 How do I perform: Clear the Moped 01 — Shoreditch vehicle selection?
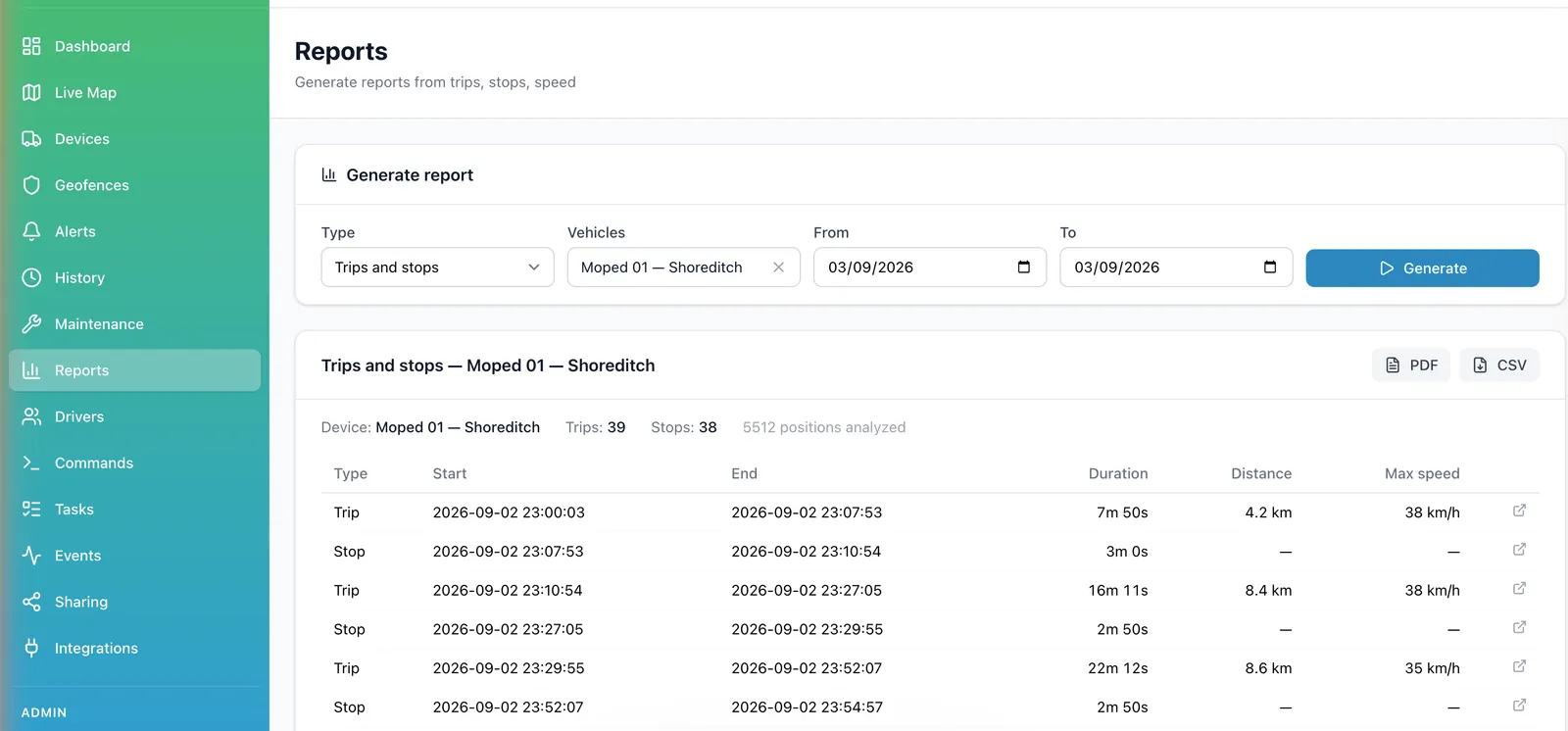click(x=778, y=268)
